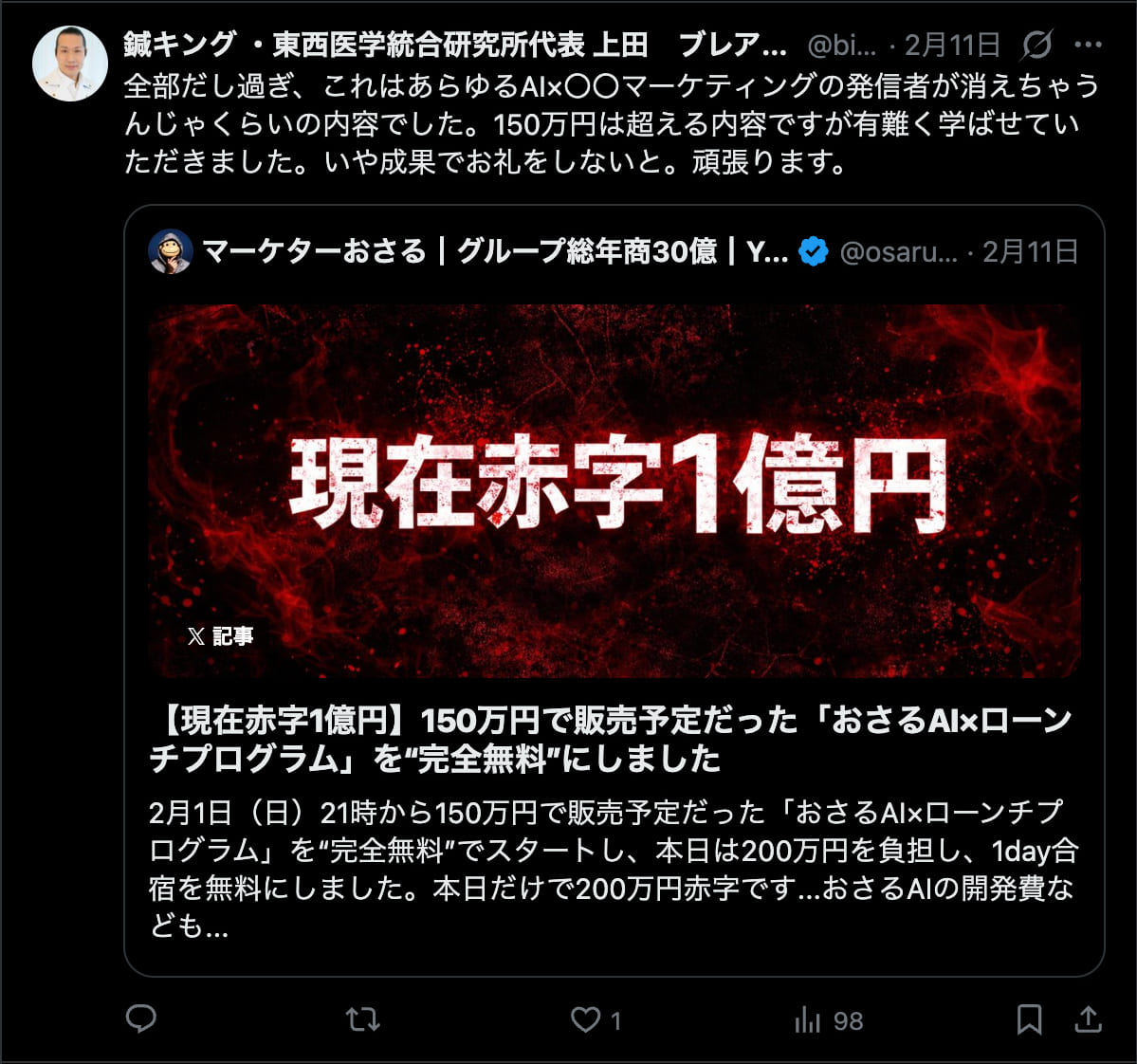Open the top tweet's 2月11日 timestamp
This screenshot has width=1137, height=1064.
pos(953,46)
